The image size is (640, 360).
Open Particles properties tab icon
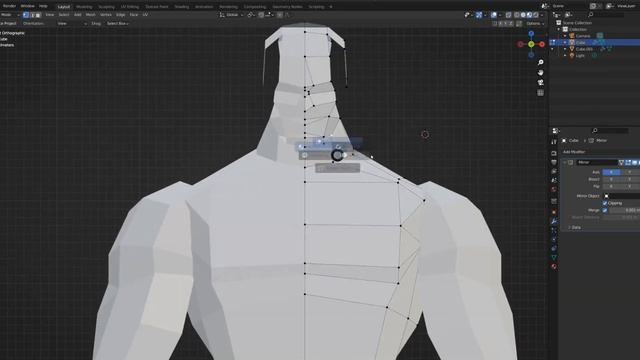(554, 231)
